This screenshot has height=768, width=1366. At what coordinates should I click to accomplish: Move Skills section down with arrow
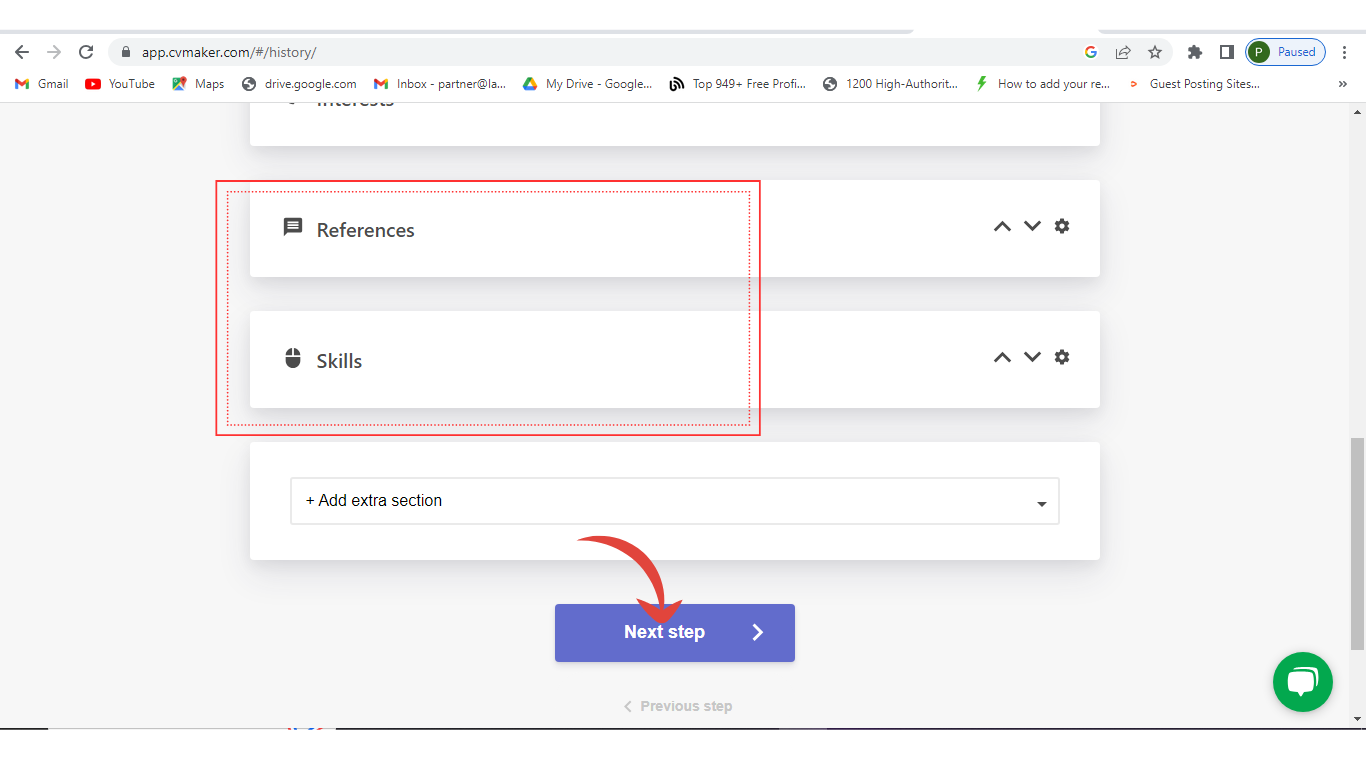[1032, 357]
